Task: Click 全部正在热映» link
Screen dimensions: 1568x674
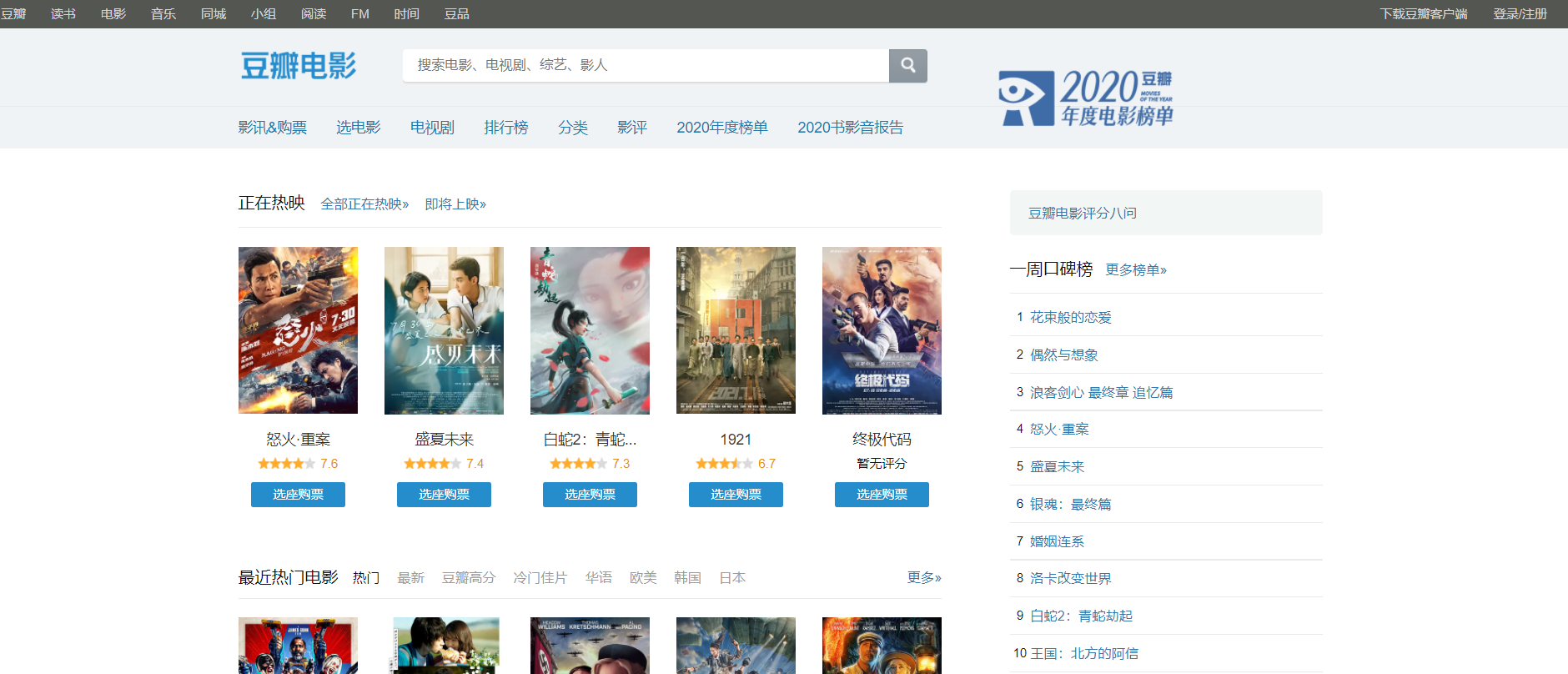Action: tap(364, 204)
